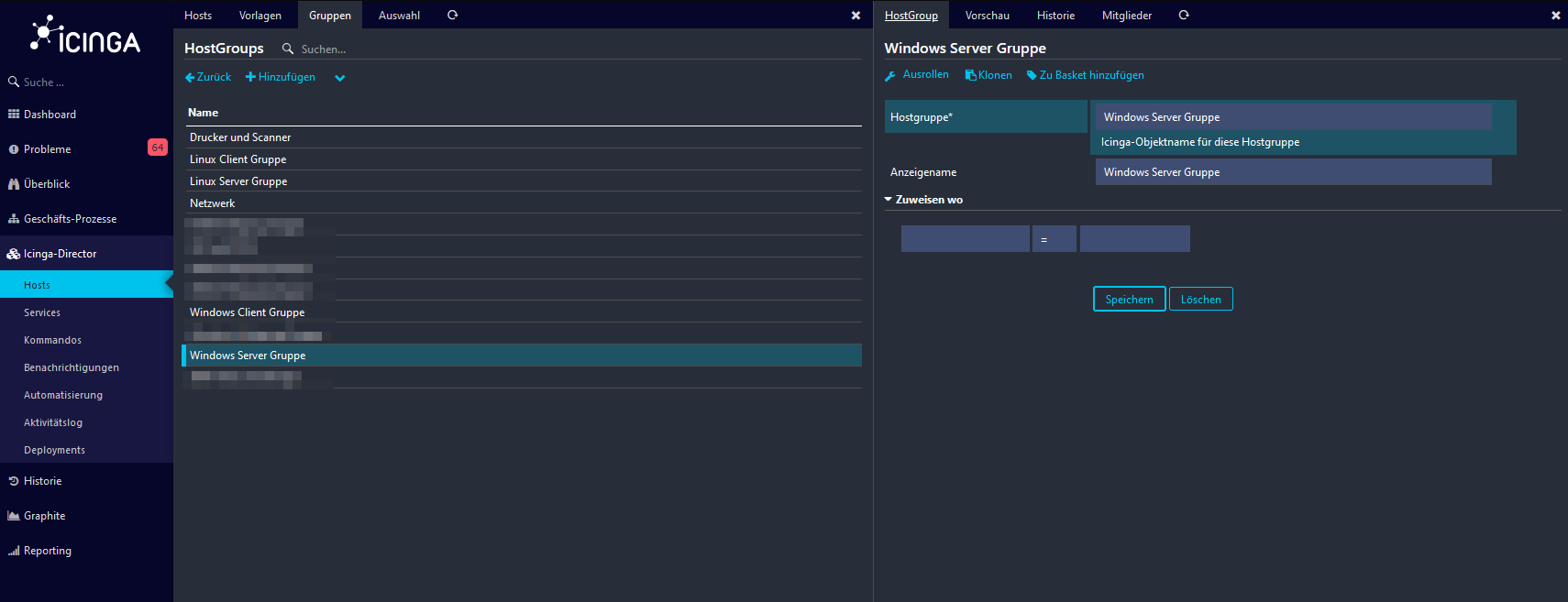This screenshot has height=602, width=1568.
Task: Focus the filter value input field
Action: pos(1135,239)
